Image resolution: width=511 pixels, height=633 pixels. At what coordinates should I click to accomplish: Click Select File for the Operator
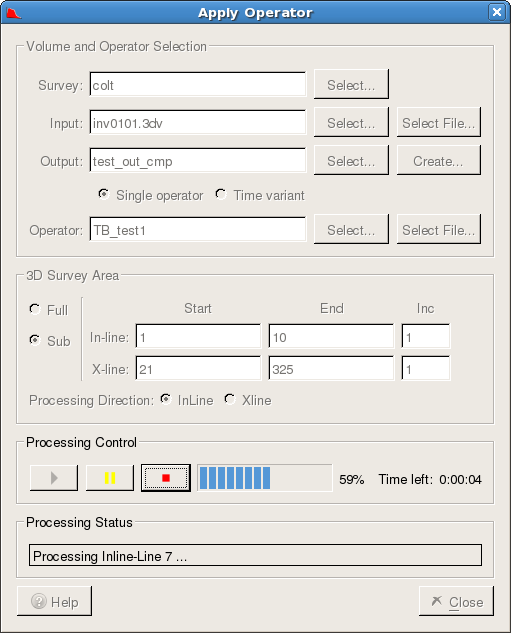[x=439, y=229]
